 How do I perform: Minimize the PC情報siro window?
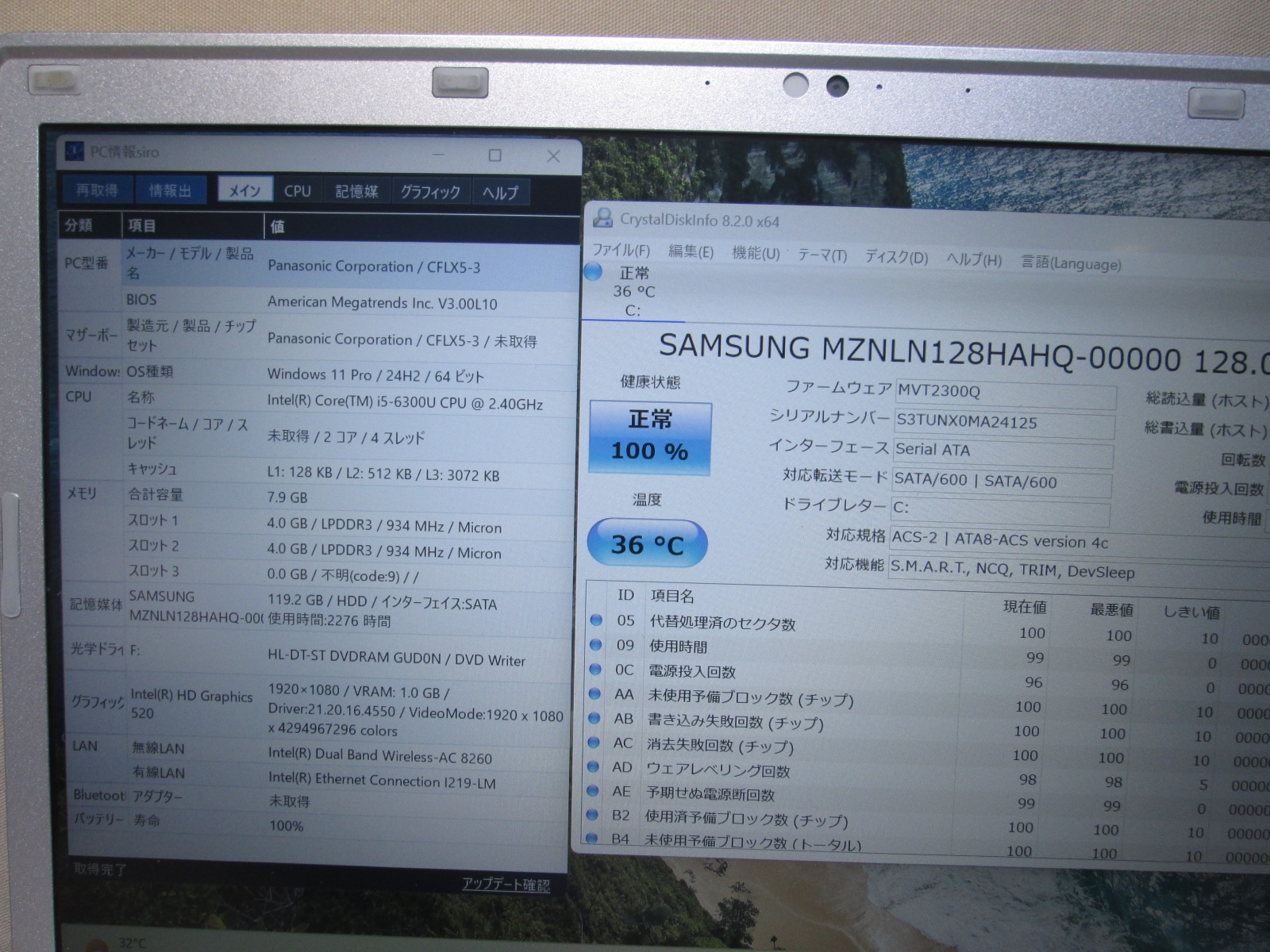click(x=438, y=154)
